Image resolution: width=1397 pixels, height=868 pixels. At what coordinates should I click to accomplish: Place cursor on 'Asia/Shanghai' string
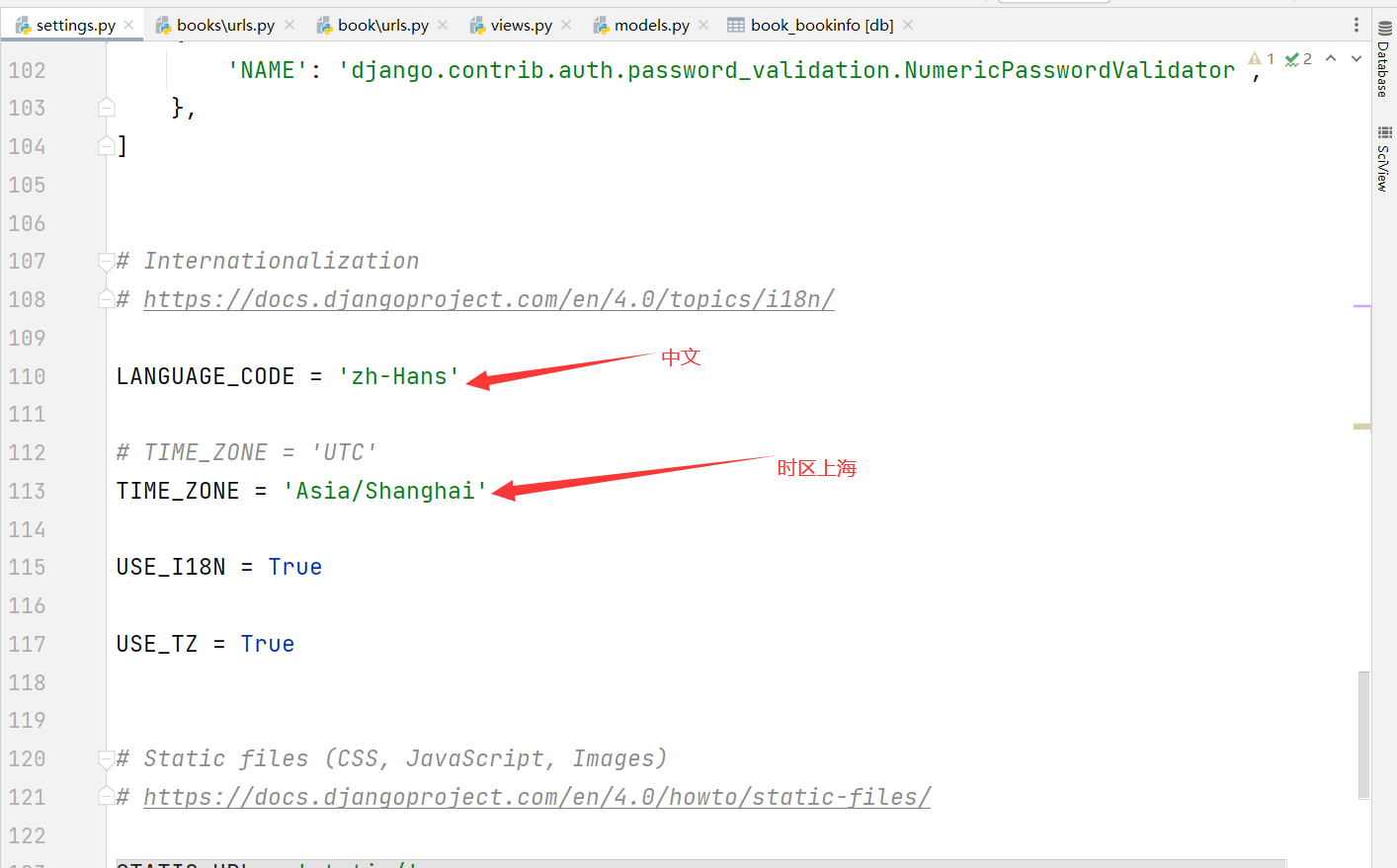[385, 491]
